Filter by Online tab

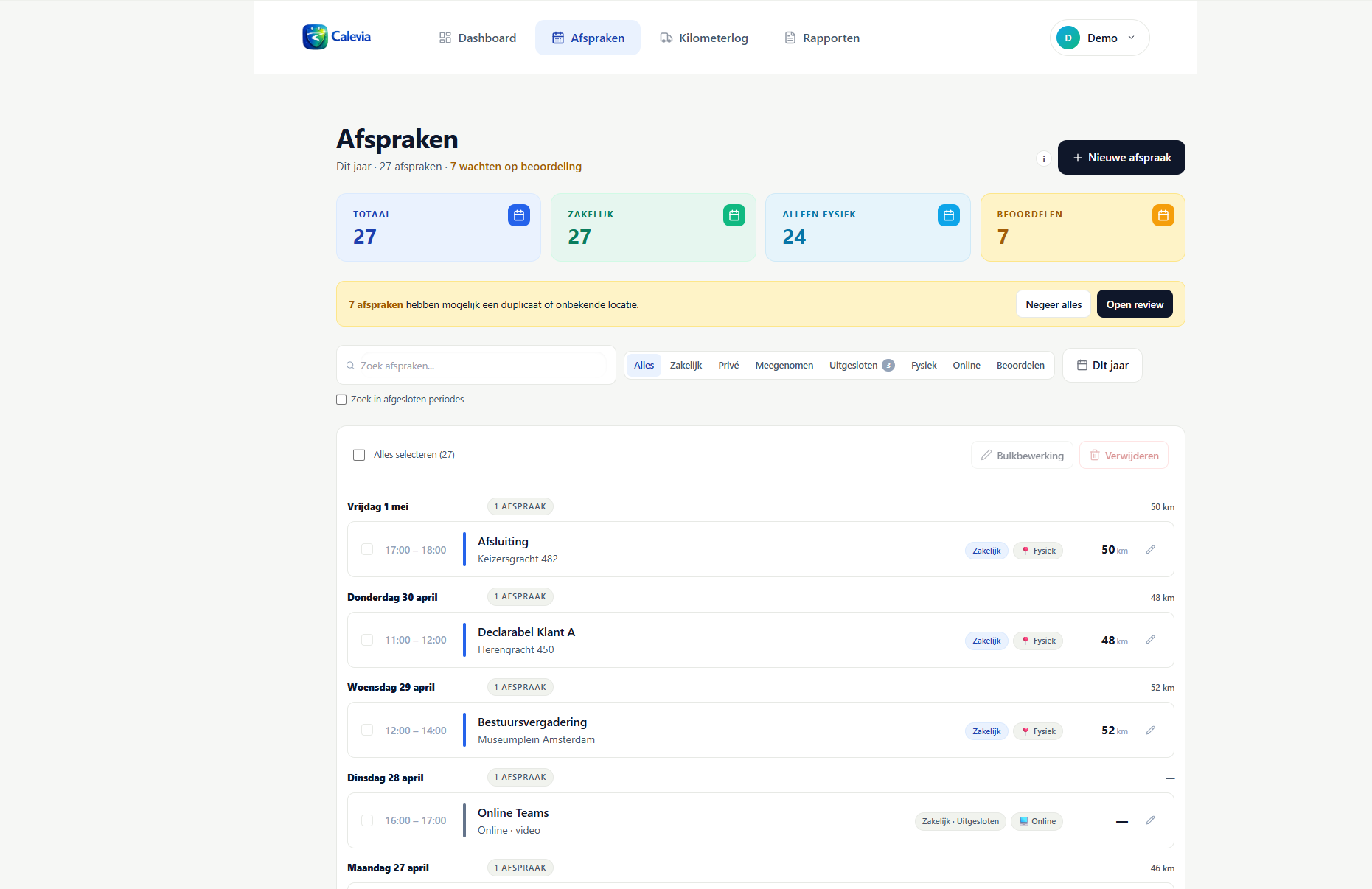point(967,366)
